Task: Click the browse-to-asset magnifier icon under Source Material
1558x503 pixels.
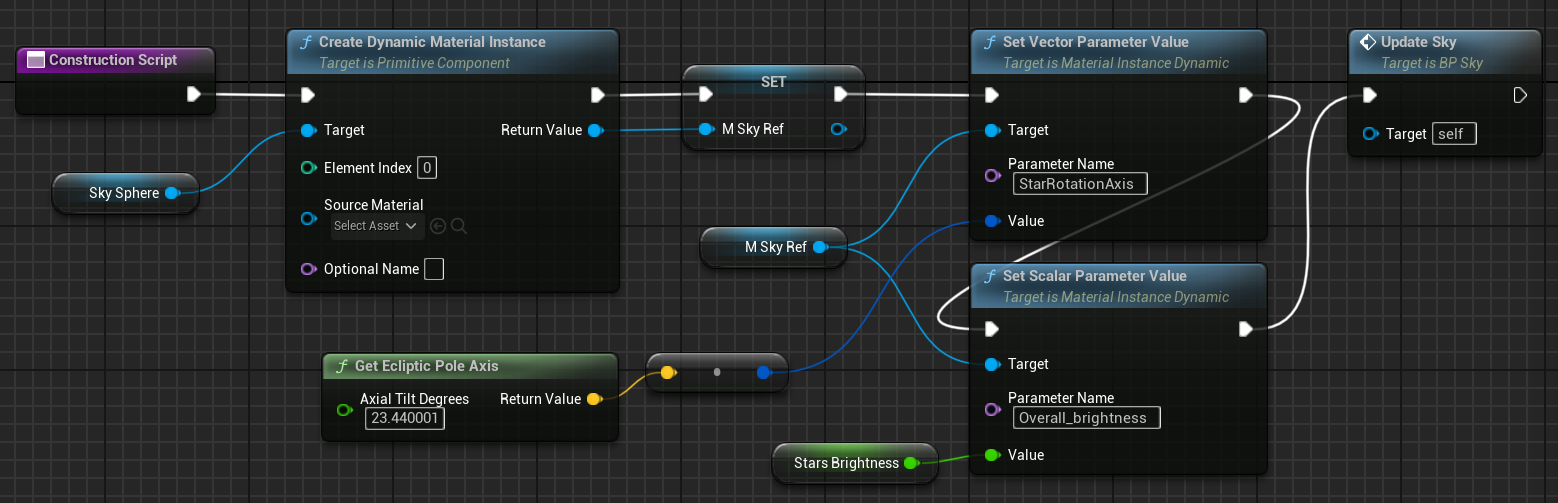Action: point(459,226)
